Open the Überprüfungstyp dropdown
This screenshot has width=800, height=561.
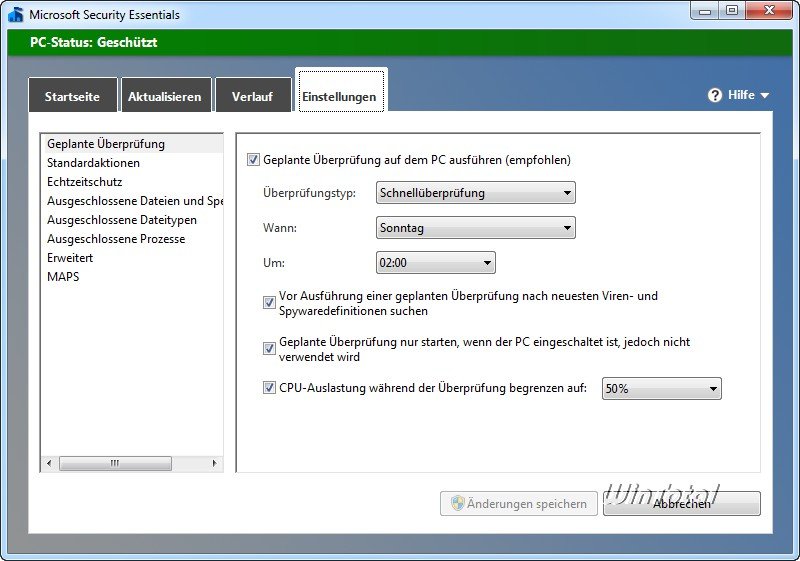coord(476,193)
